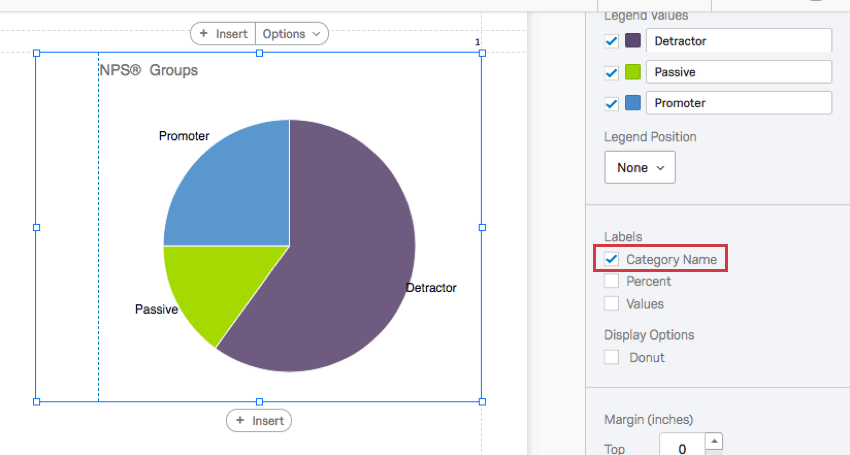Open the Options dropdown above the chart
Screen dimensions: 850x455
pos(292,34)
